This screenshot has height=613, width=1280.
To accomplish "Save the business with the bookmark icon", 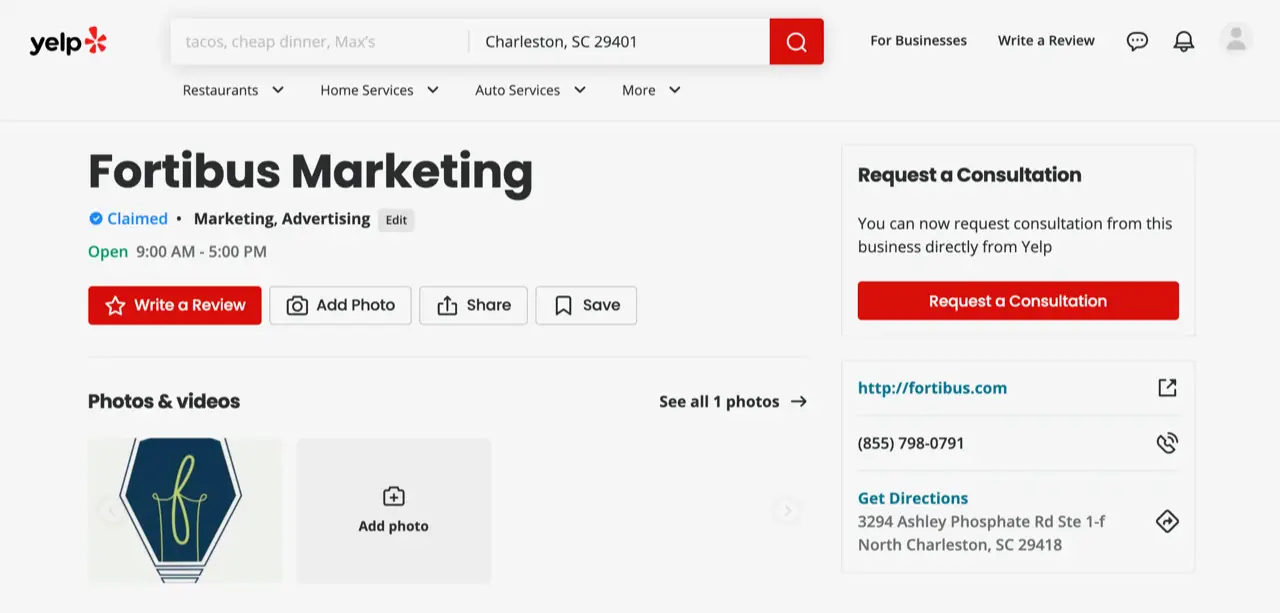I will tap(562, 305).
